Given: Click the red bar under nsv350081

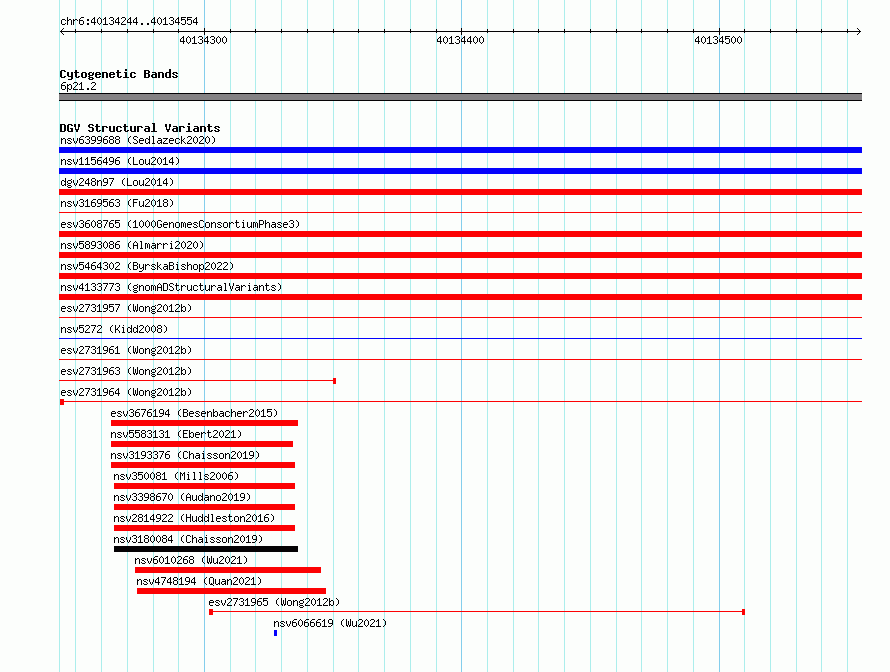Looking at the screenshot, I should click(204, 486).
